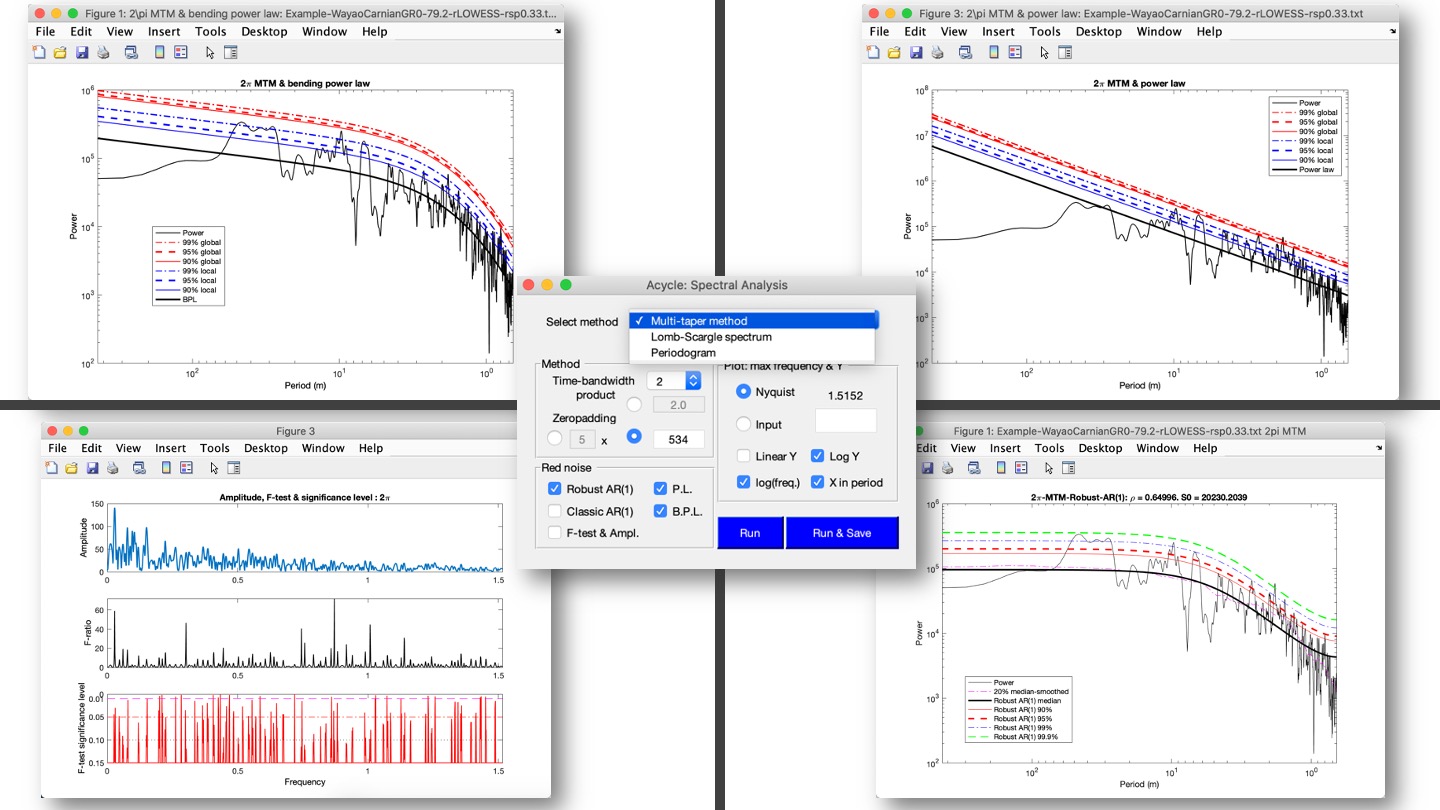Click Save icon in the bending power law window

(80, 52)
